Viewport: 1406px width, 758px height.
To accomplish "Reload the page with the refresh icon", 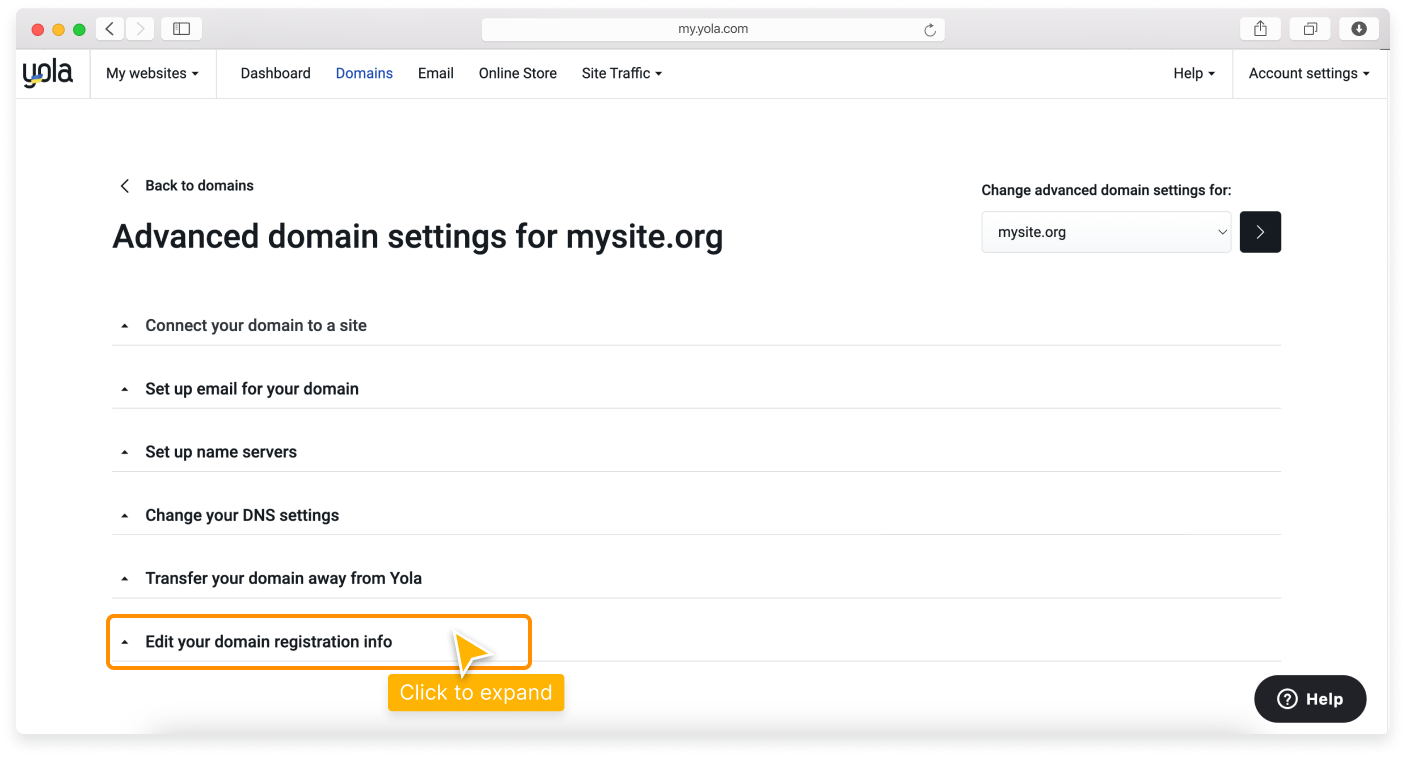I will click(x=930, y=28).
